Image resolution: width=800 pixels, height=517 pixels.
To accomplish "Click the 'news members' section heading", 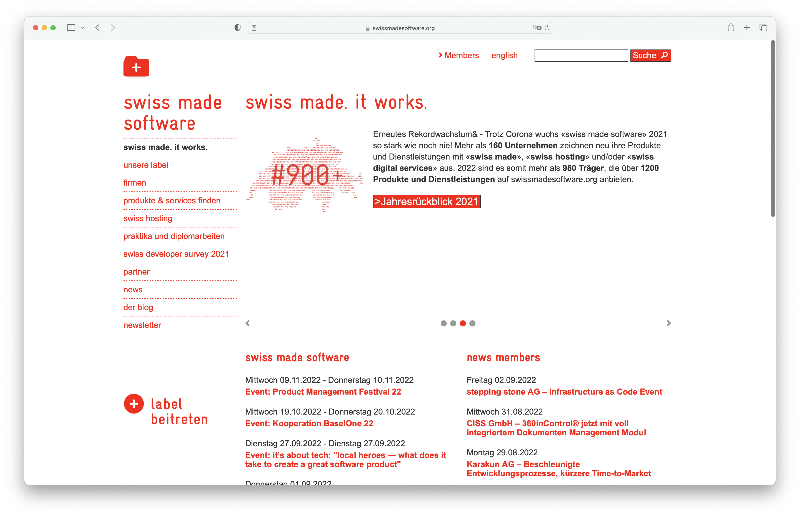I will pos(503,357).
